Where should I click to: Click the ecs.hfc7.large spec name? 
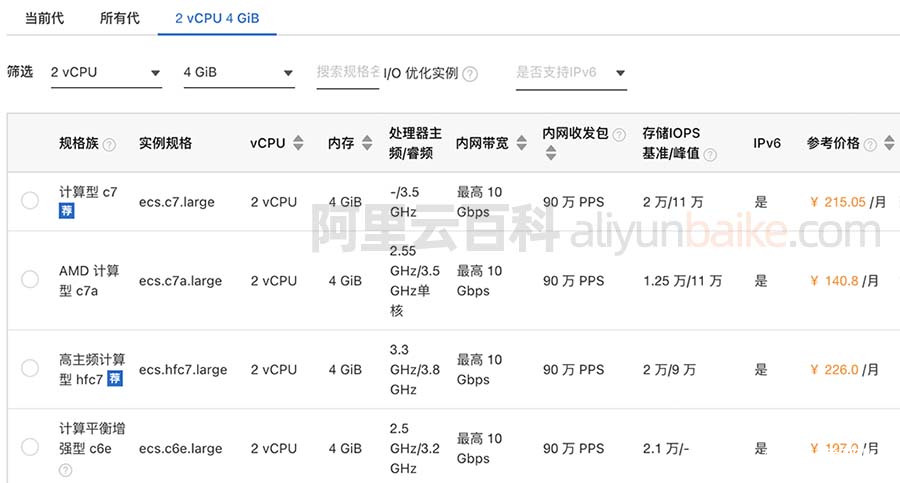point(183,370)
